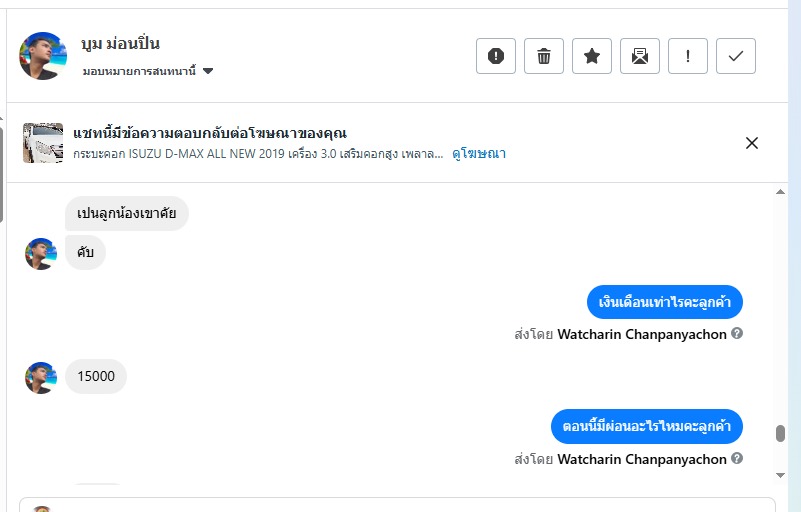801x512 pixels.
Task: Select the 15000 message bubble
Action: pyautogui.click(x=96, y=376)
